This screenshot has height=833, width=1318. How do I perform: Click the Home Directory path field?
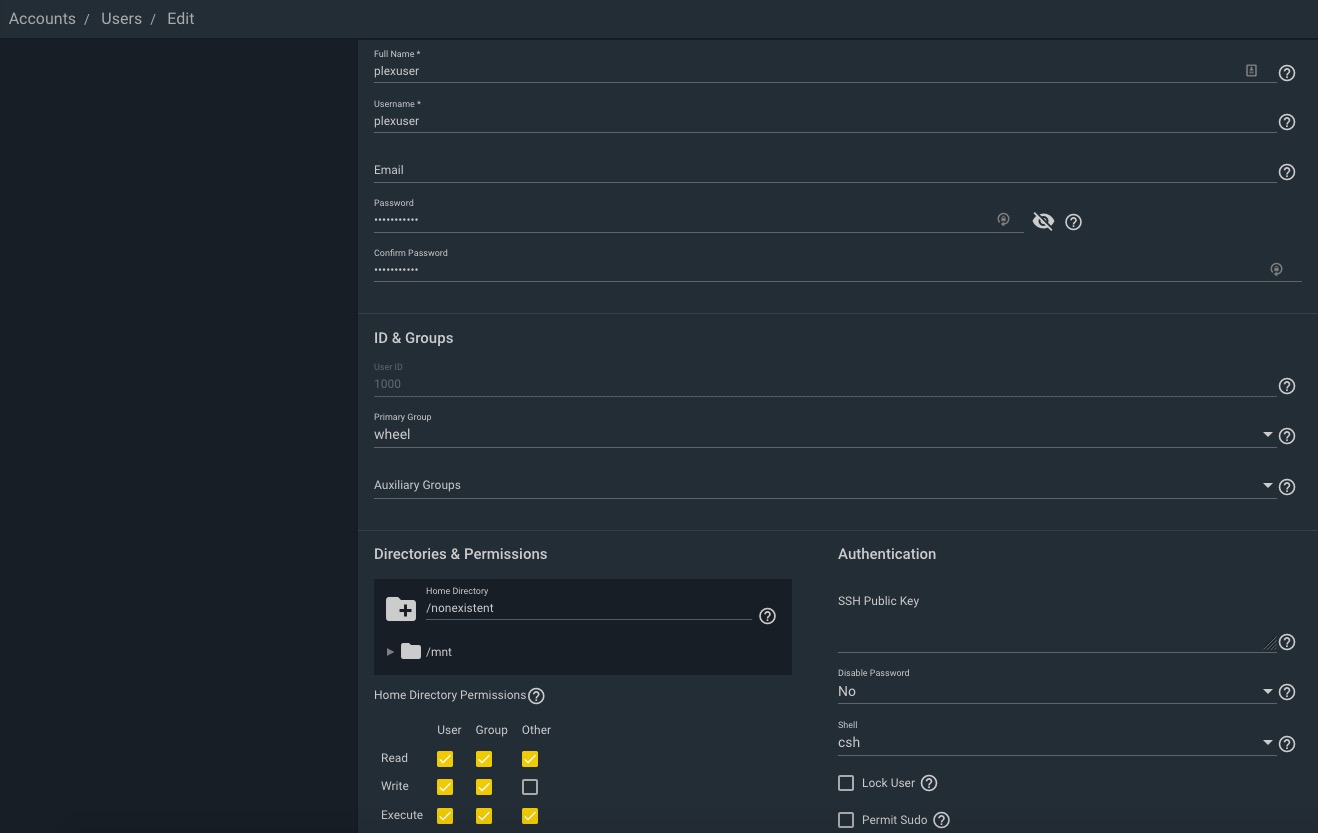tap(589, 608)
